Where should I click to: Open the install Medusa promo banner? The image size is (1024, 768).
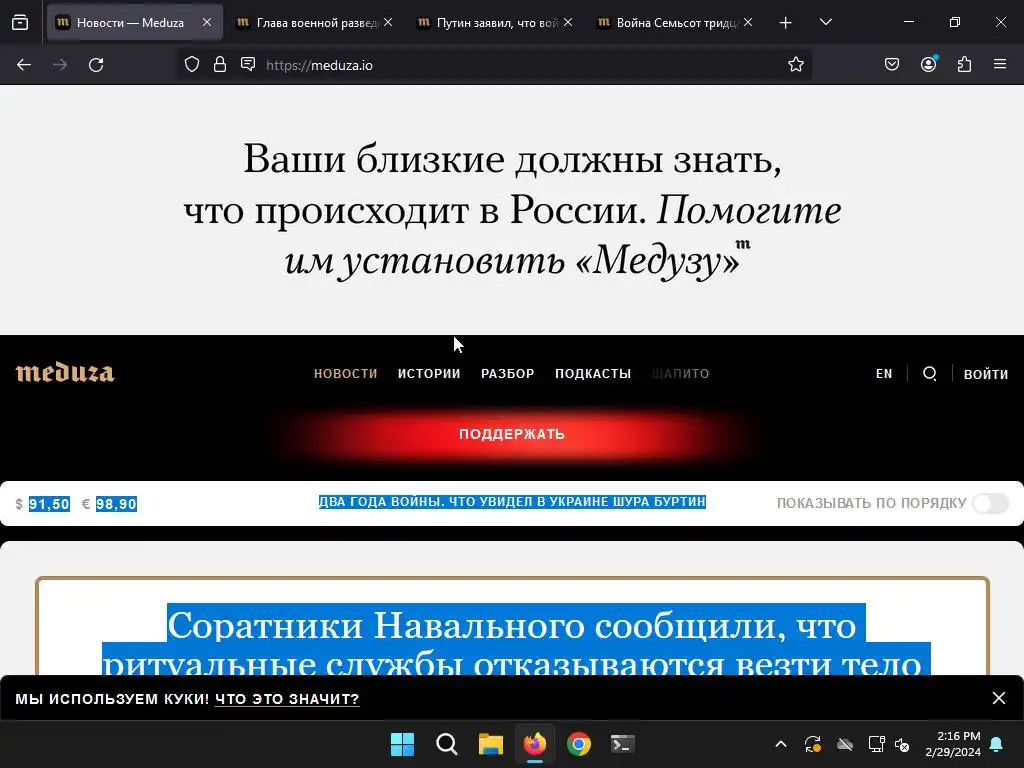tap(512, 210)
